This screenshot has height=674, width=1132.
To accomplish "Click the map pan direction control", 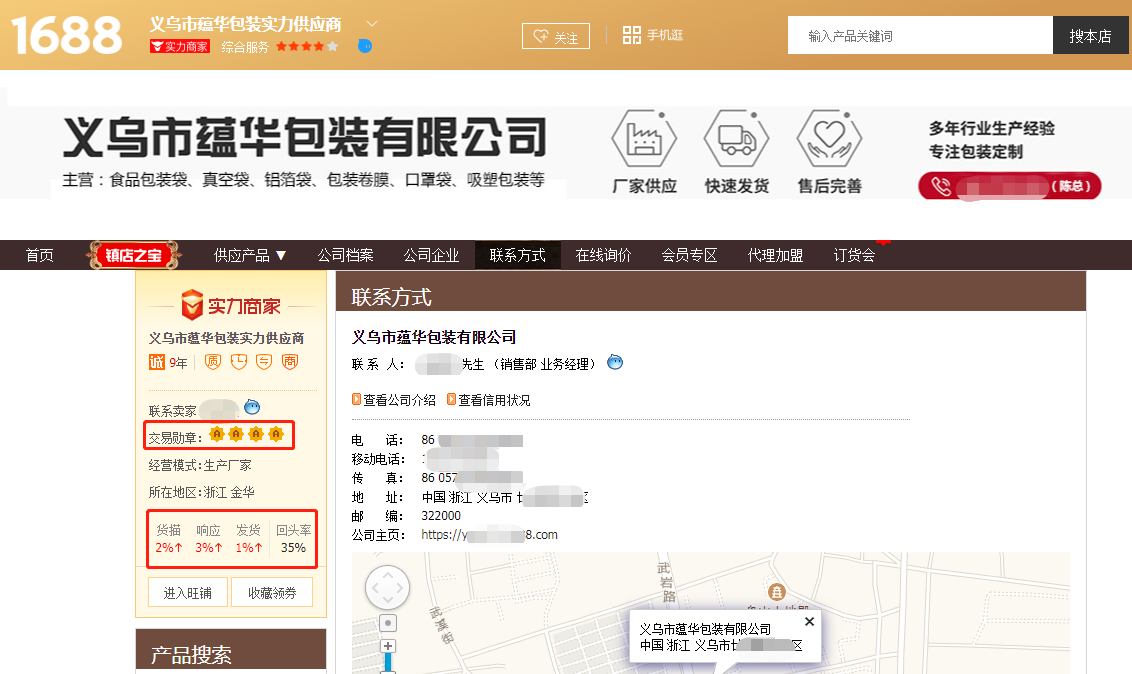I will coord(388,587).
